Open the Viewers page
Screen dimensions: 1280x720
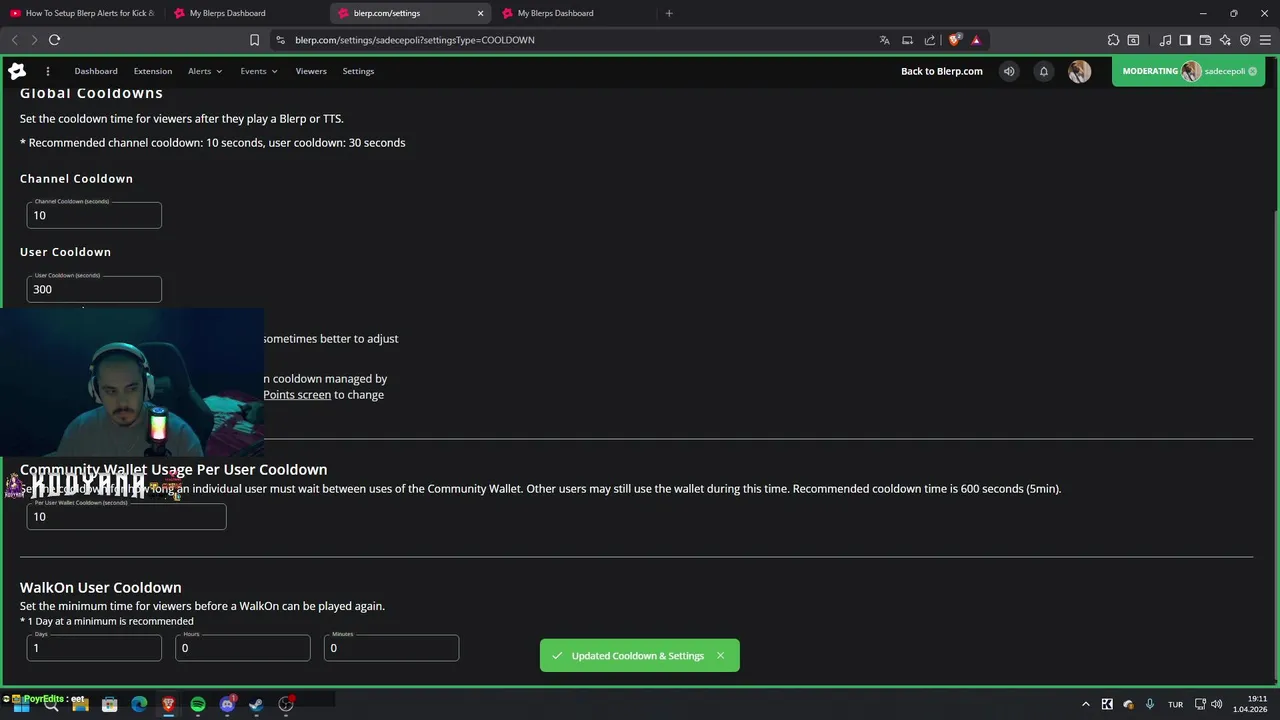[311, 71]
